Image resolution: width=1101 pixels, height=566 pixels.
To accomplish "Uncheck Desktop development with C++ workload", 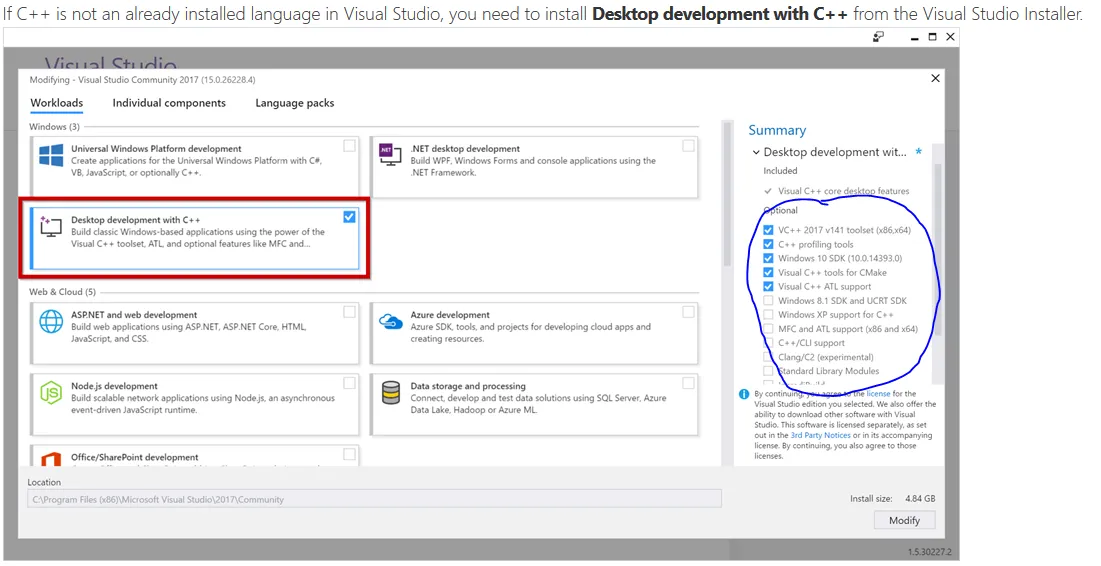I will pos(349,217).
